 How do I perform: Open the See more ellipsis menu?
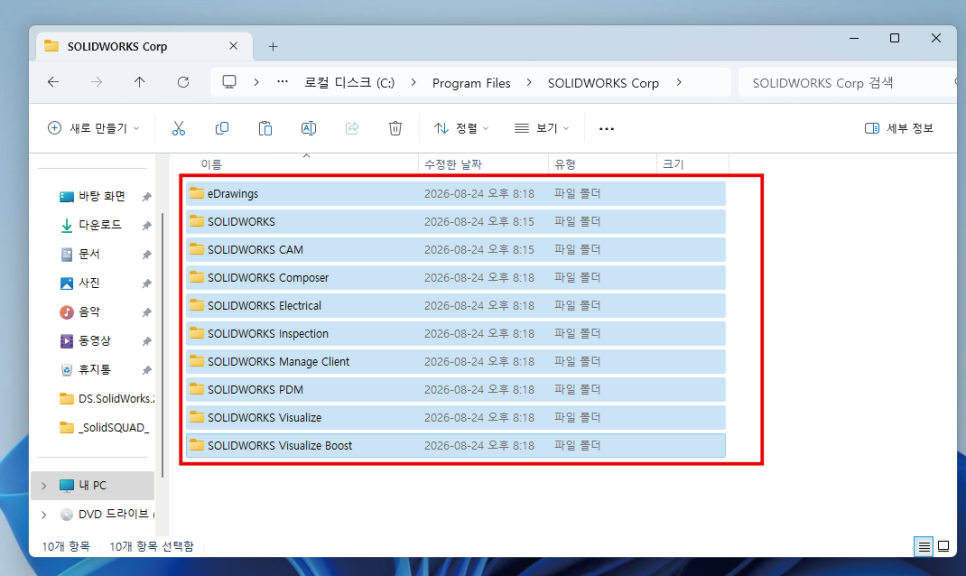[606, 129]
